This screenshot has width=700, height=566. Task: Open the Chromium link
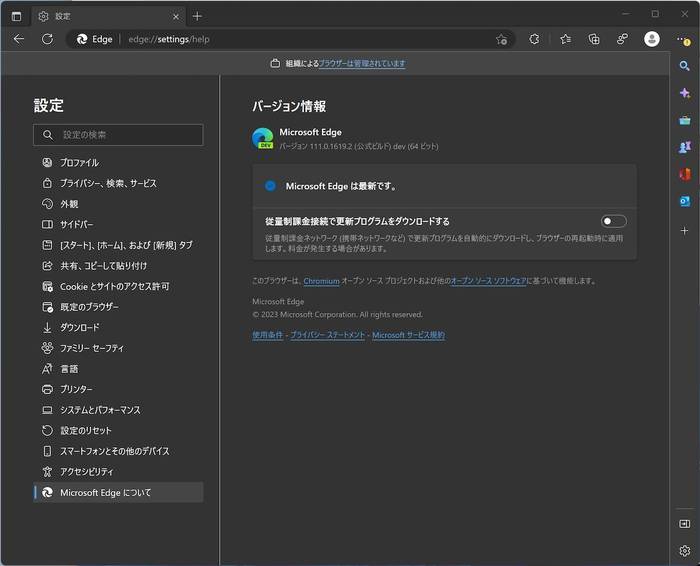[321, 281]
